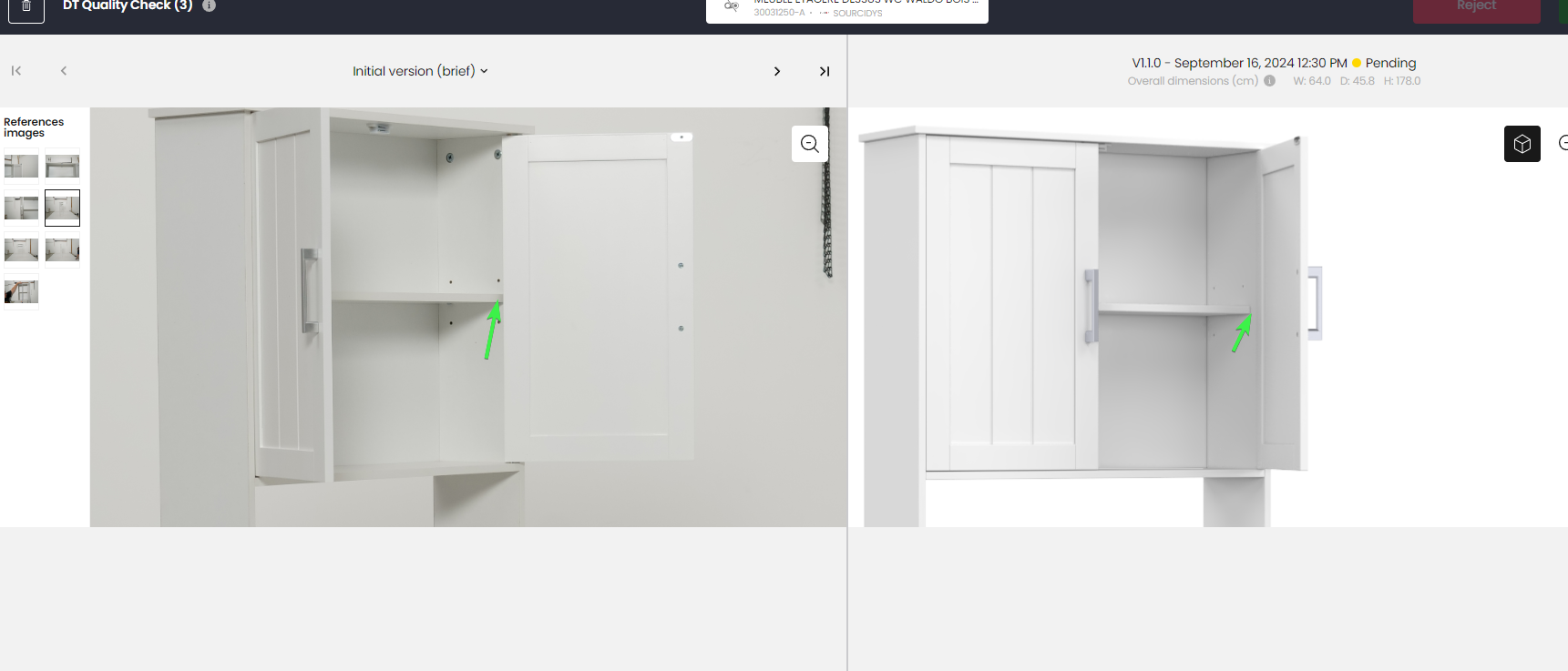Go to previous version arrow
Screen dimensions: 1568x671
[x=64, y=71]
